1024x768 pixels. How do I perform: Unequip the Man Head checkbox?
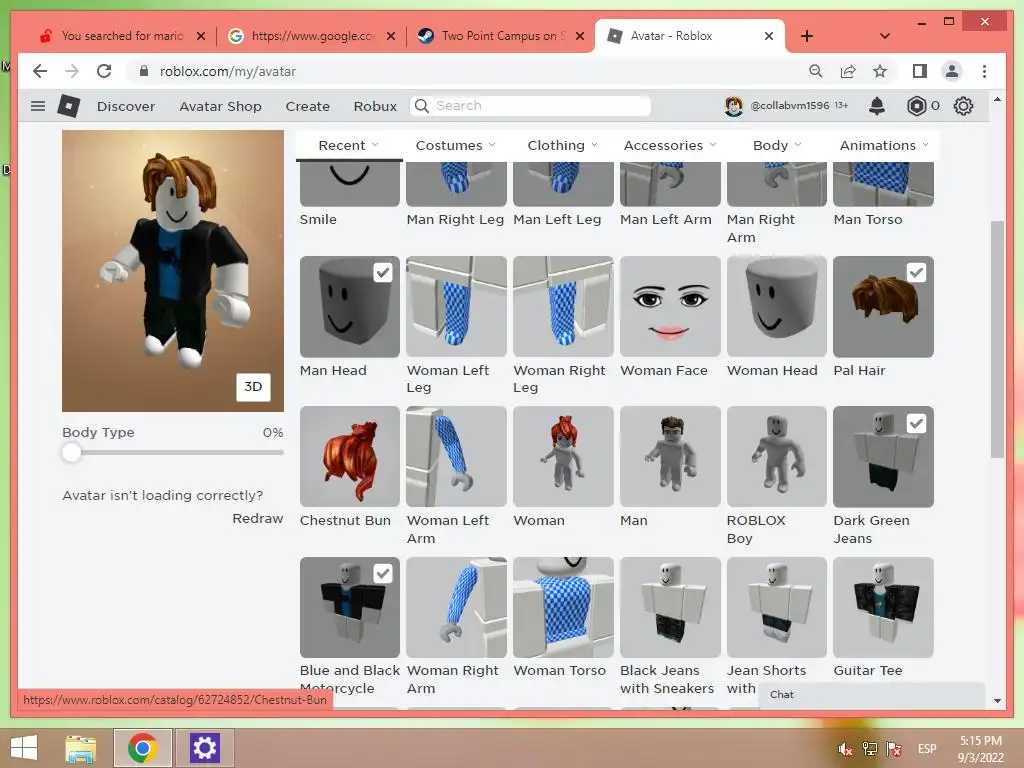[x=383, y=272]
